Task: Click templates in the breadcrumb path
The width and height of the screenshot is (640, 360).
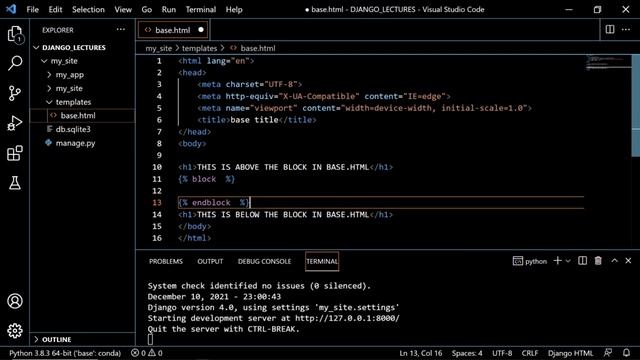Action: click(199, 48)
